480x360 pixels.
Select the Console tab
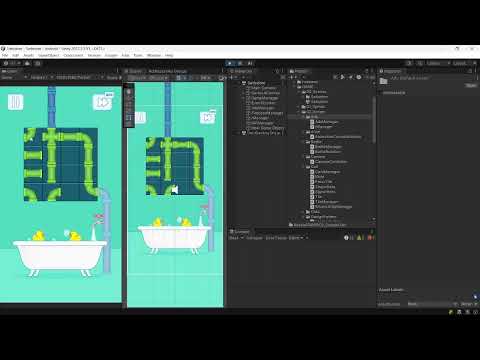pos(240,231)
